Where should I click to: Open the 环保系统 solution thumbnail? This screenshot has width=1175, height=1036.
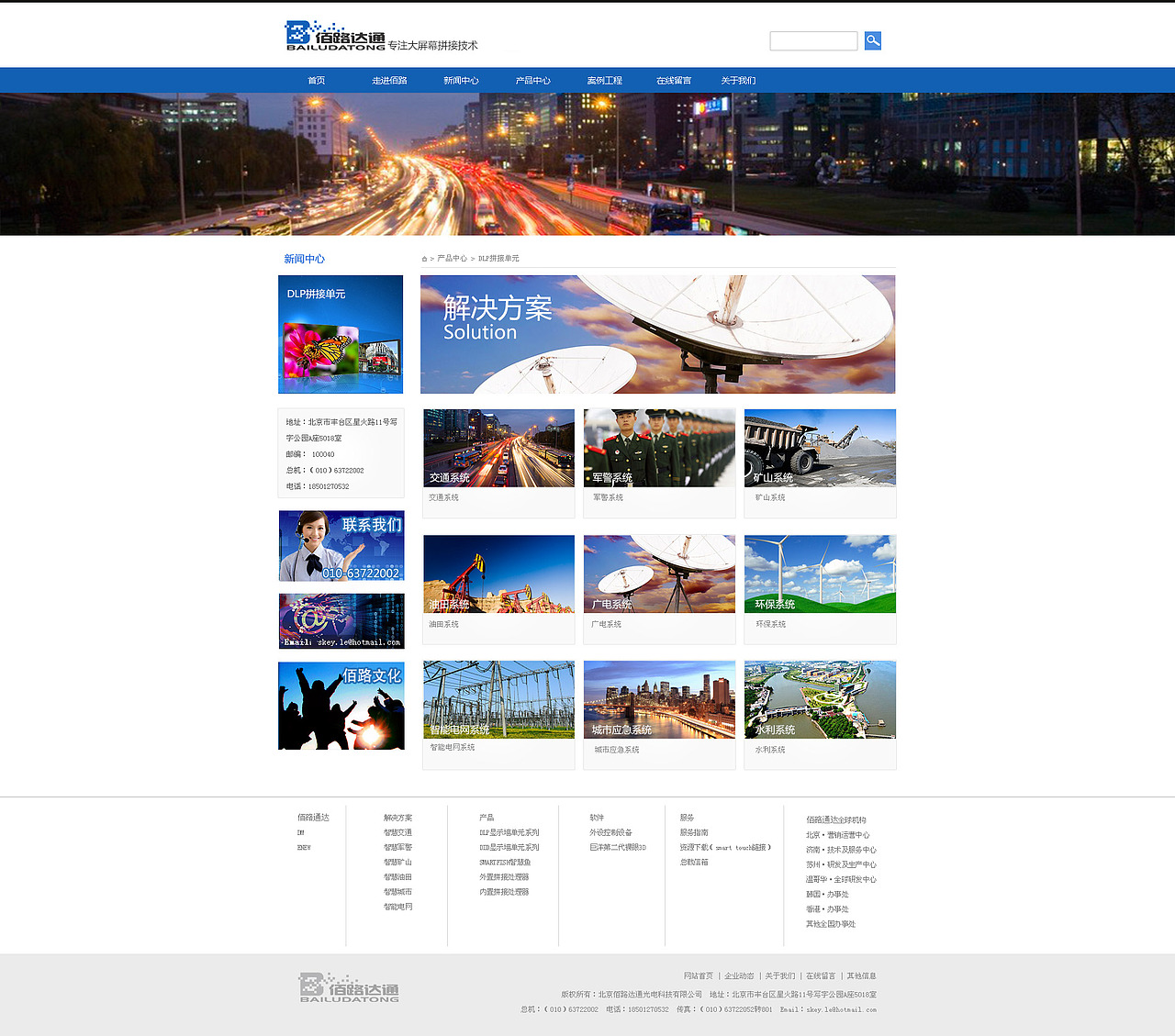(820, 574)
